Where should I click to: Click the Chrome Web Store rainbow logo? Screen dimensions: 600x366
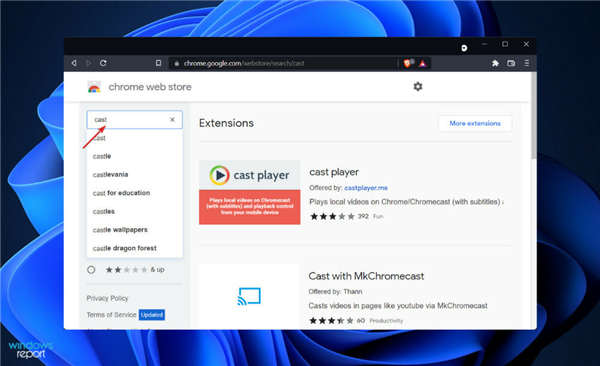click(x=94, y=87)
